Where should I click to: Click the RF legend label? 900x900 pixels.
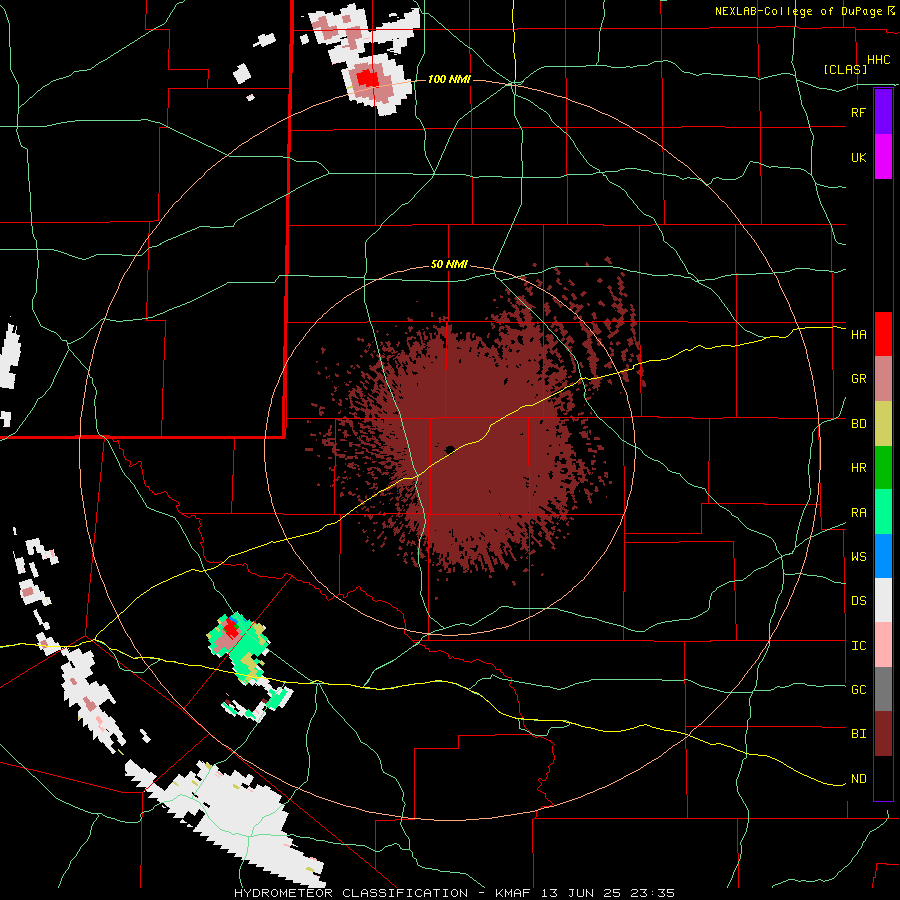coord(859,112)
